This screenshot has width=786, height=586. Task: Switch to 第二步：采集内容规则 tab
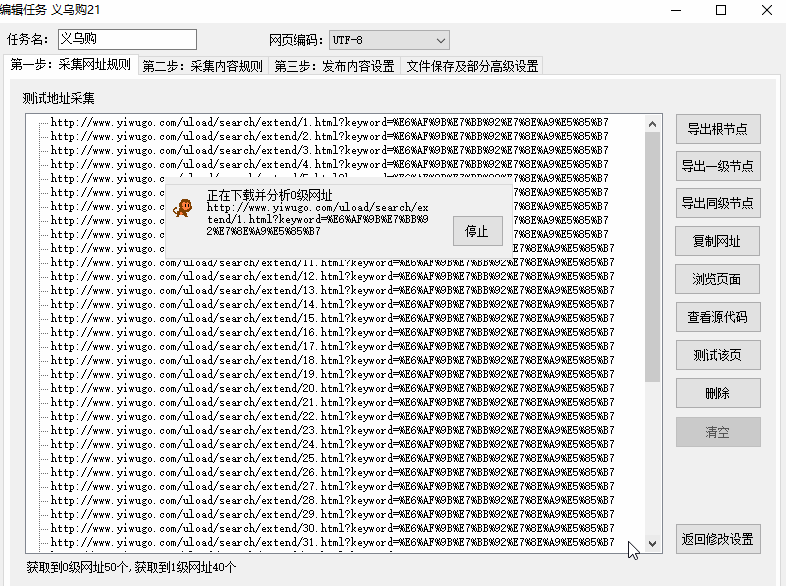click(203, 66)
